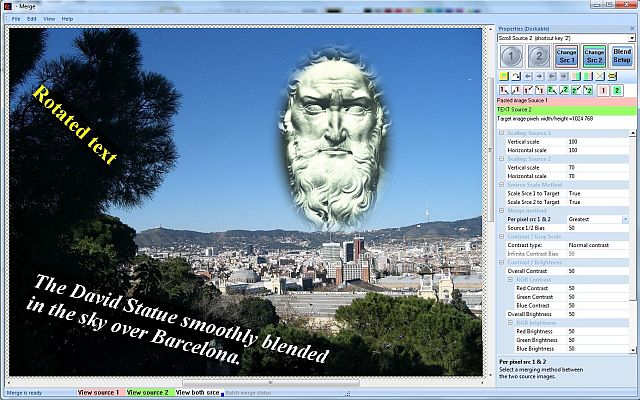Click Source 2 Vertical scale value 70

click(598, 168)
